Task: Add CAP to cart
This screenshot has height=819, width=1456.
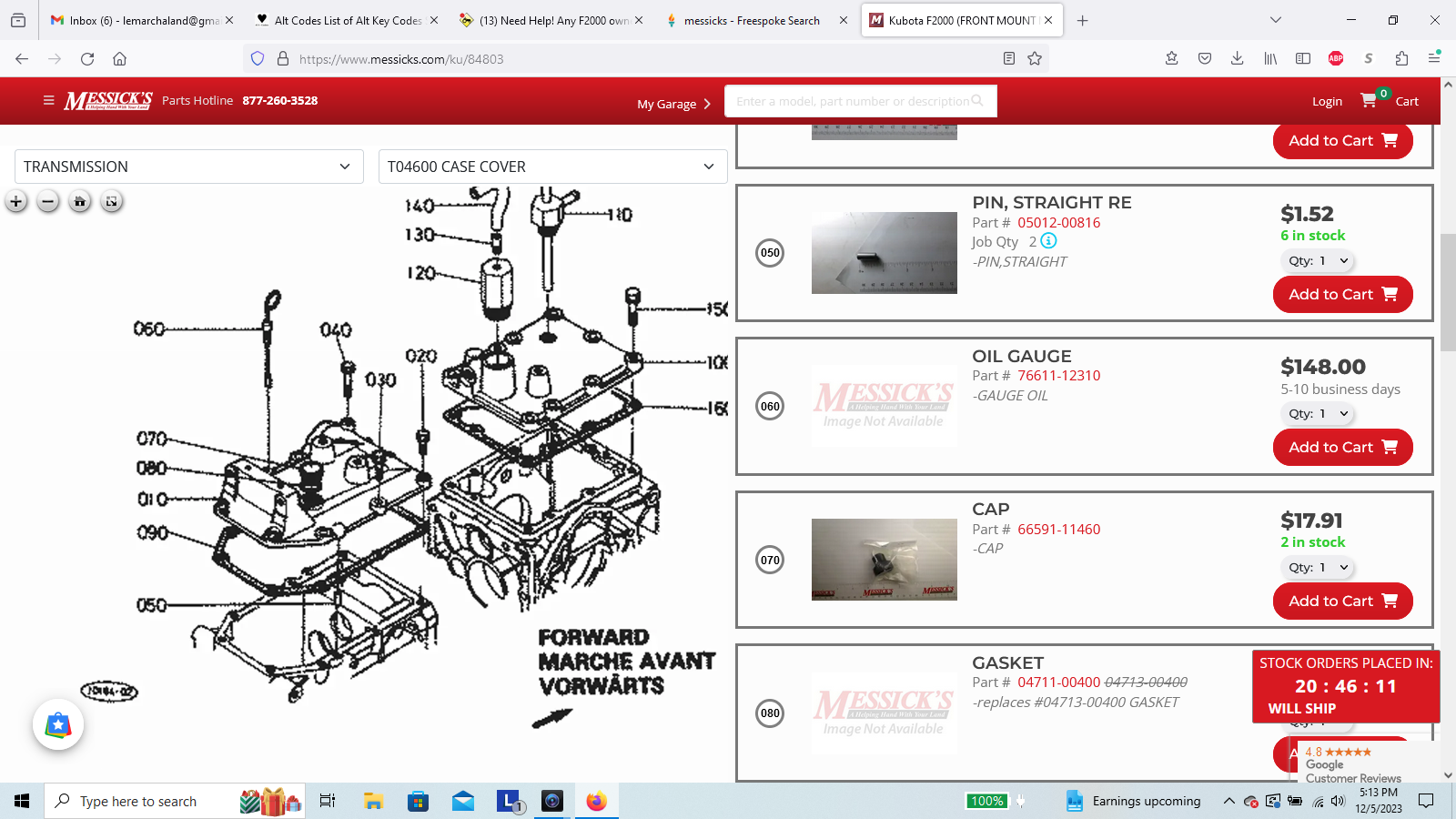Action: point(1342,601)
